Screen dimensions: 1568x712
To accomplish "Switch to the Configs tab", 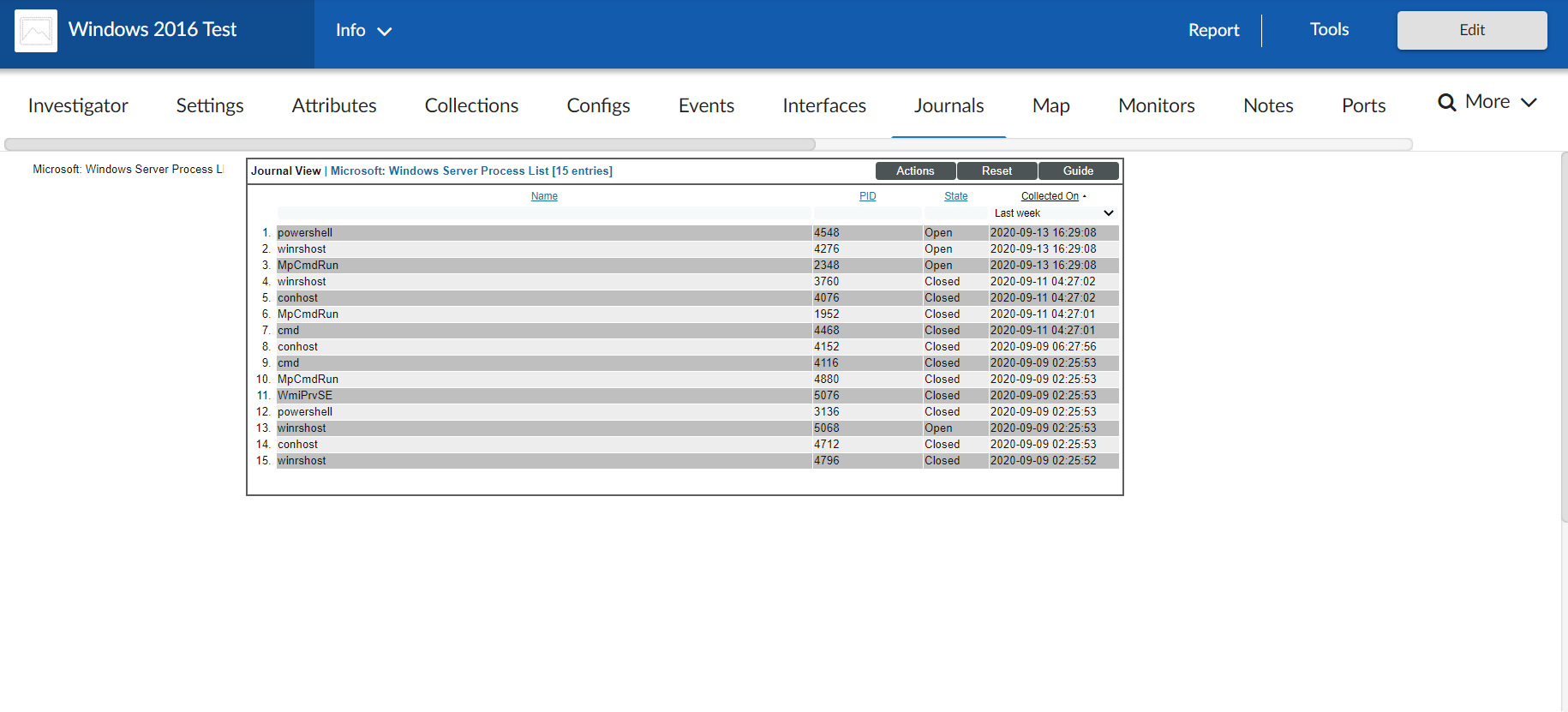I will pos(598,105).
